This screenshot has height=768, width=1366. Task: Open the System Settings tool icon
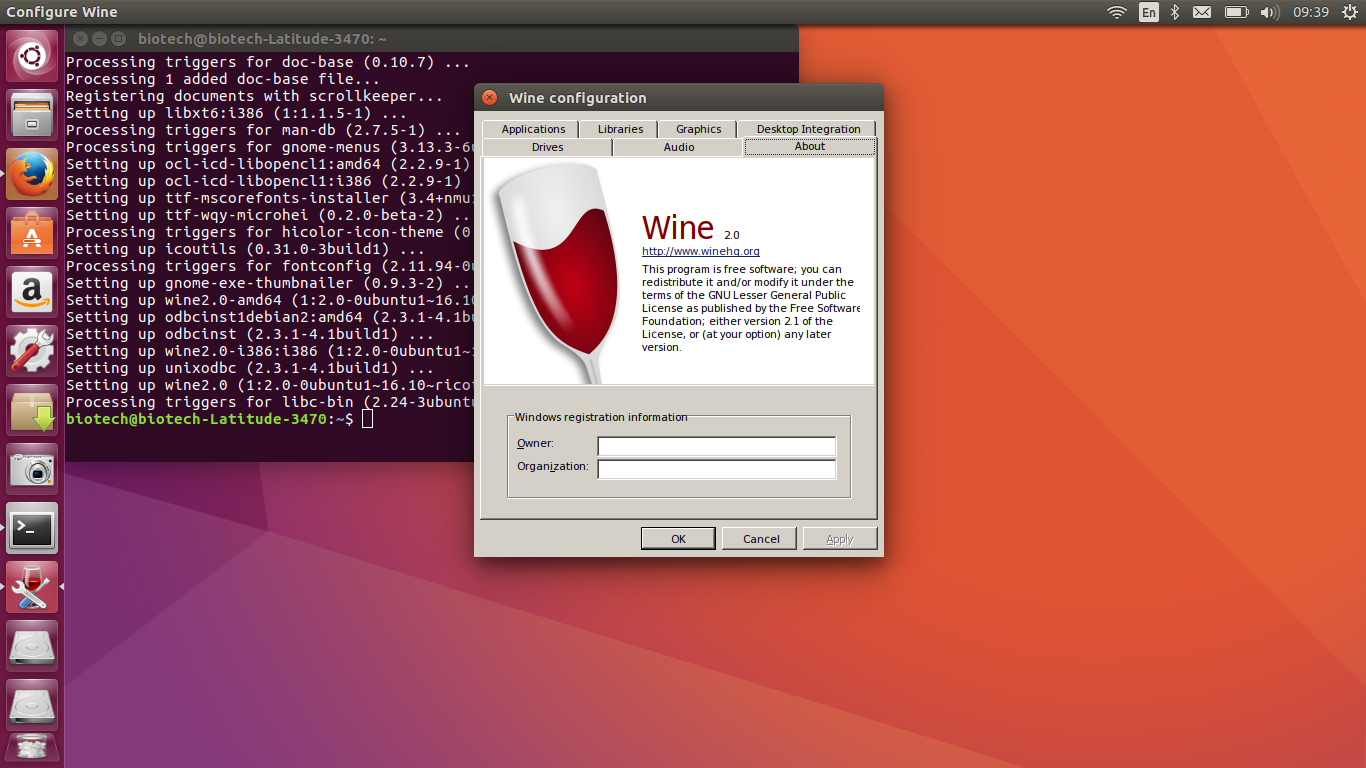(32, 349)
